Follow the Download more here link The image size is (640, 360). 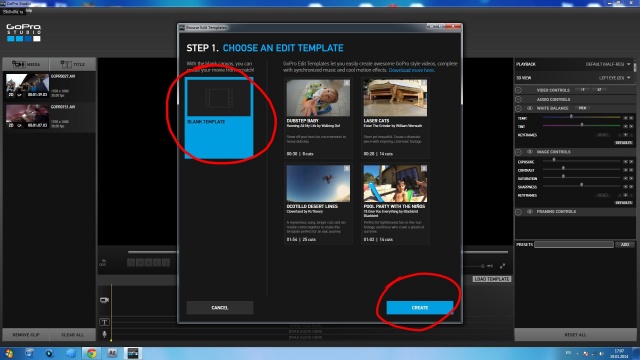411,70
